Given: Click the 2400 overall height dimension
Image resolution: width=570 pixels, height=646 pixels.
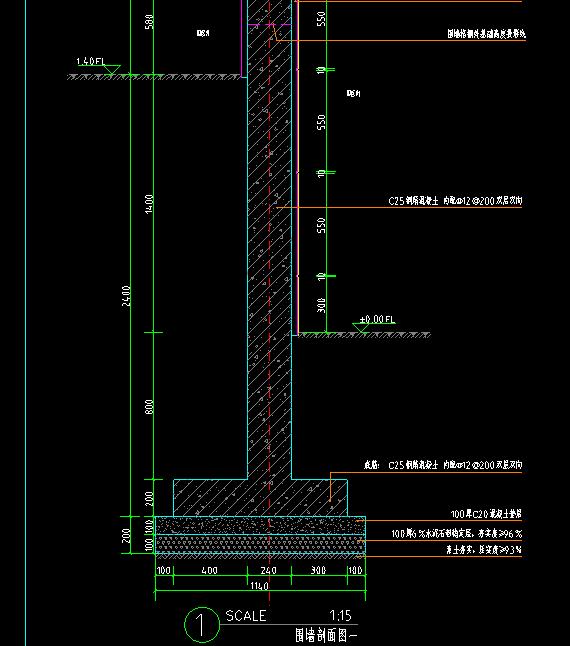Looking at the screenshot, I should (x=126, y=296).
